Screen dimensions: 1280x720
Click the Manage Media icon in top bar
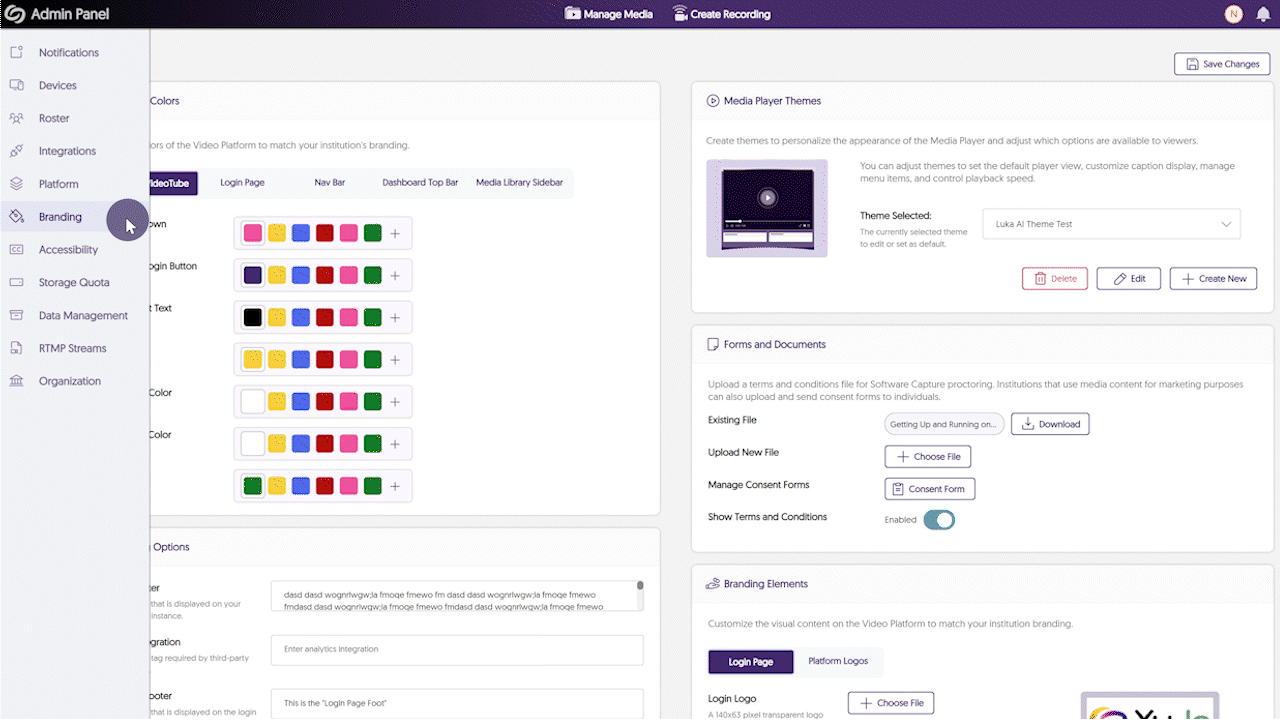573,14
